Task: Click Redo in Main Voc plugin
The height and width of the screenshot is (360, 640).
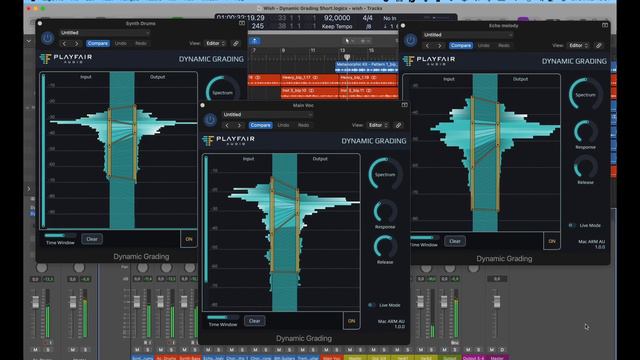Action: coord(303,125)
